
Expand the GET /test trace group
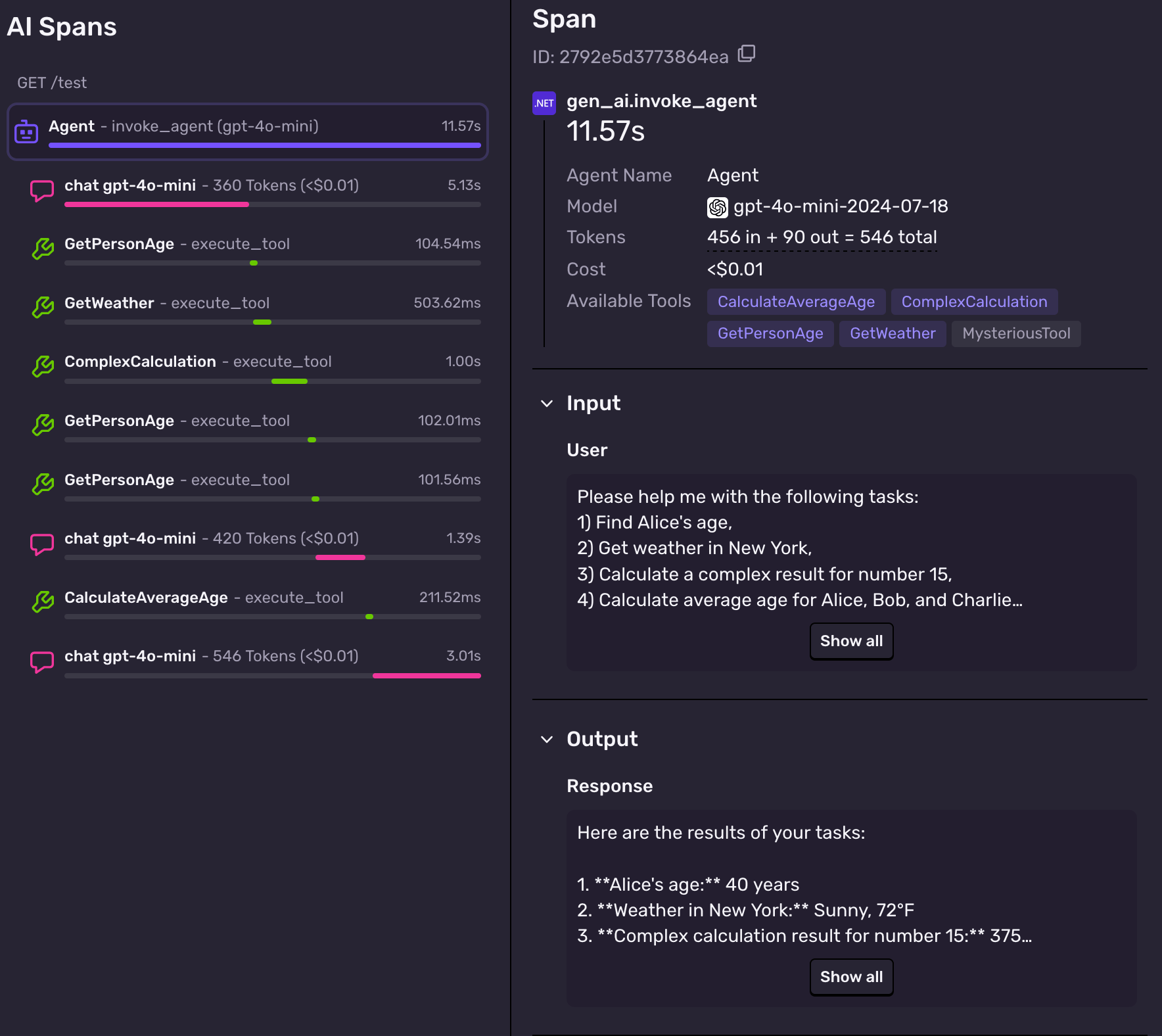(x=51, y=82)
